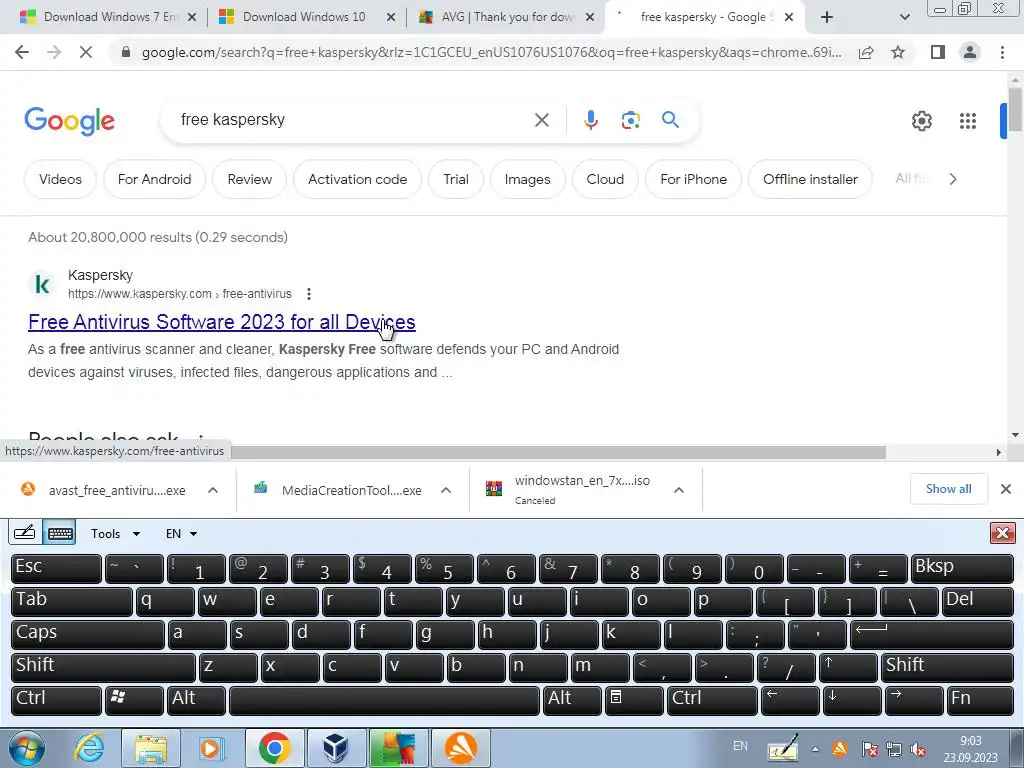
Task: Switch to touch keyboard mode
Action: click(60, 533)
